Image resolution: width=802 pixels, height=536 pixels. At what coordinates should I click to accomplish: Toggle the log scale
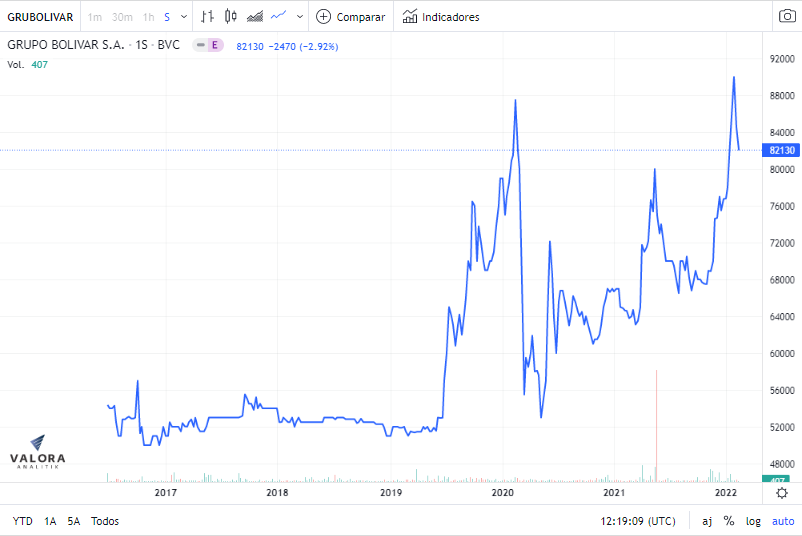click(753, 521)
